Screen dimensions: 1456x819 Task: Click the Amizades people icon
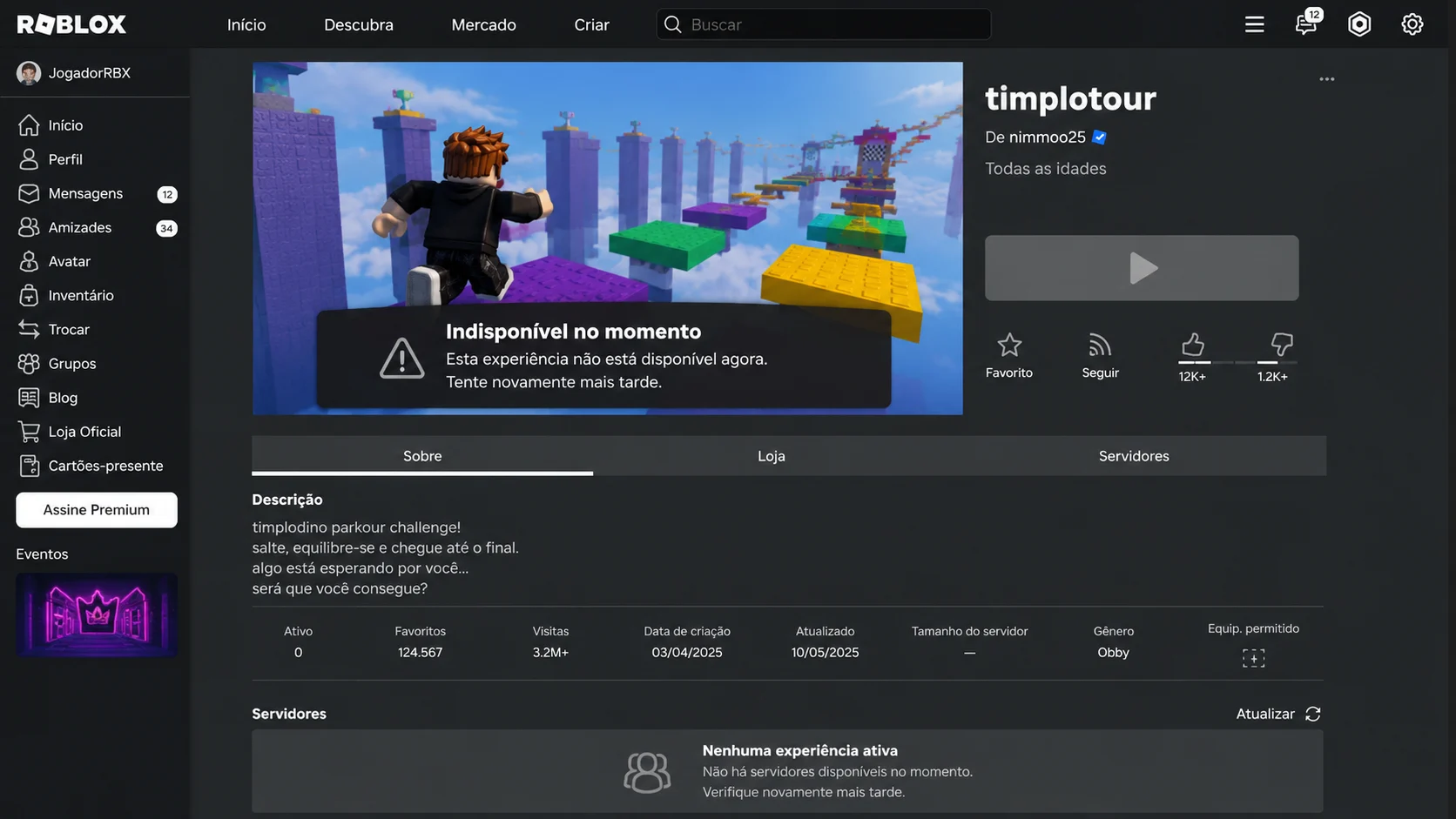pyautogui.click(x=29, y=227)
